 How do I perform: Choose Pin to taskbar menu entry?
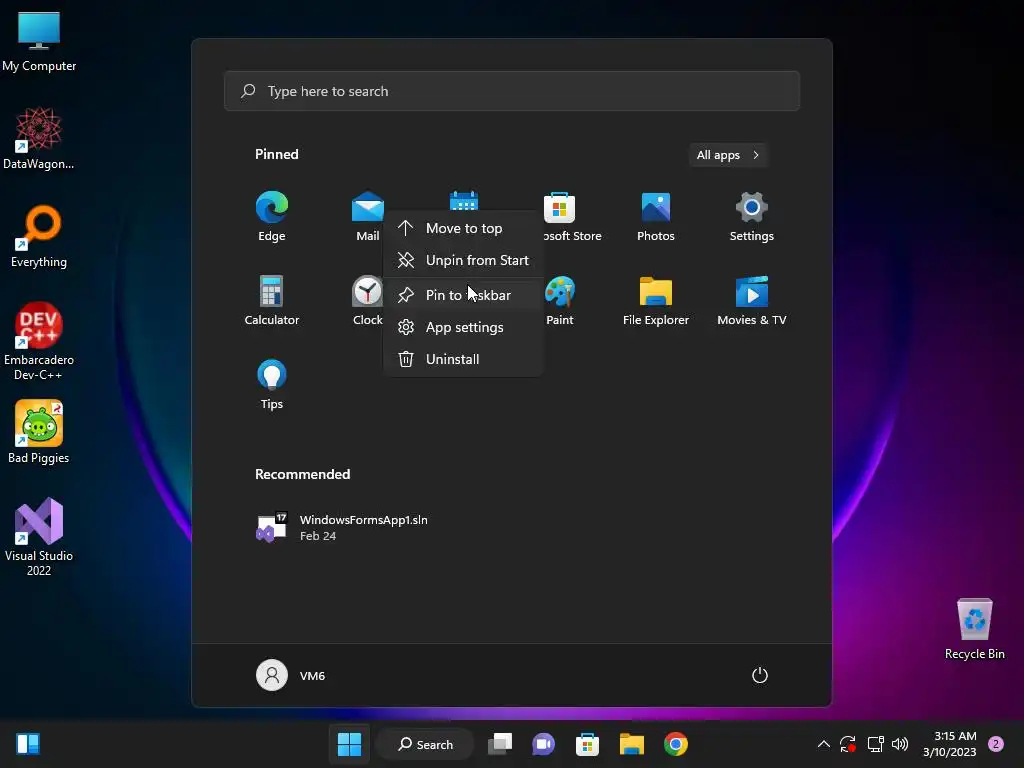tap(463, 295)
